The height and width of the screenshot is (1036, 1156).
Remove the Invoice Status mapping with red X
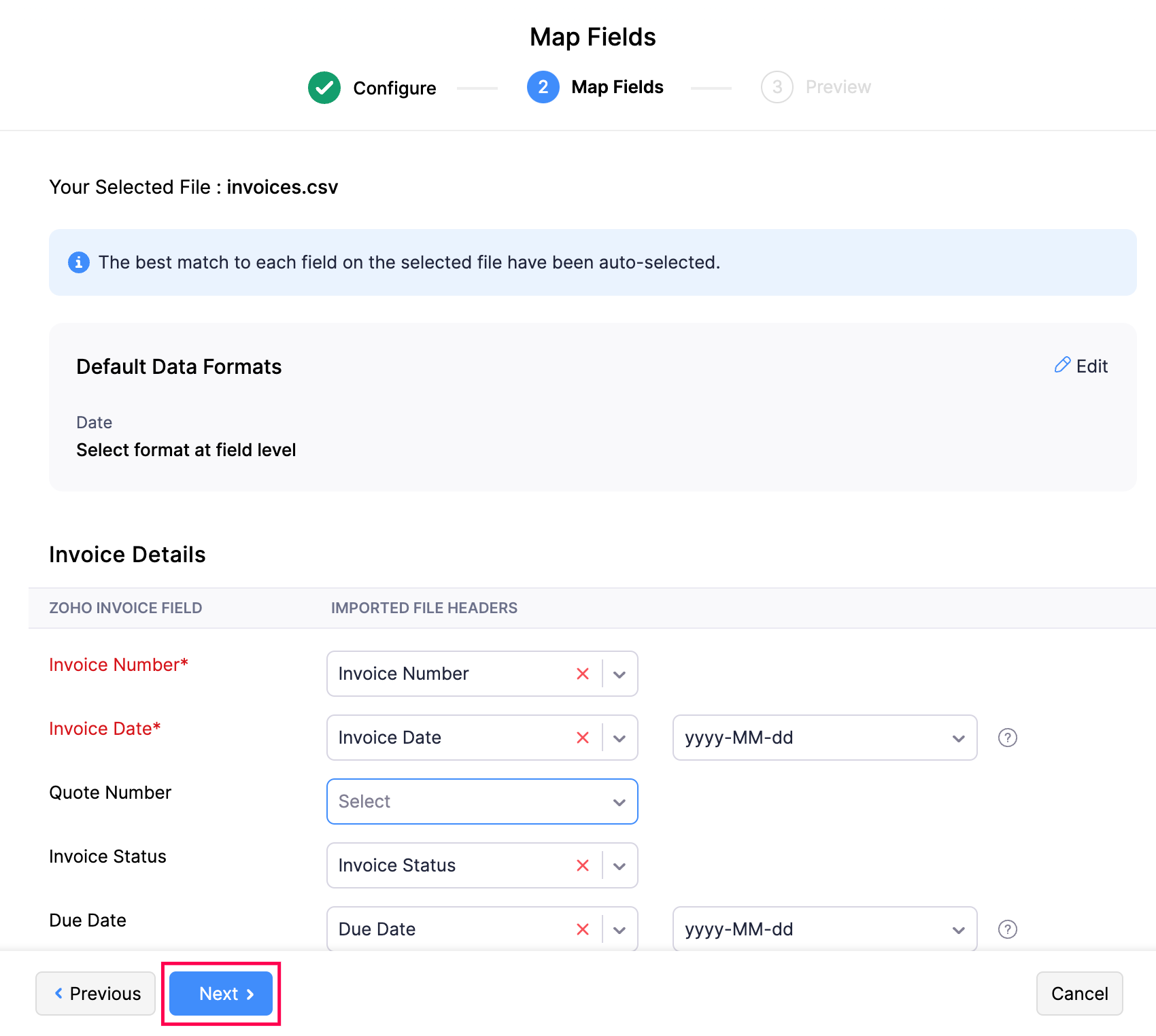tap(583, 865)
